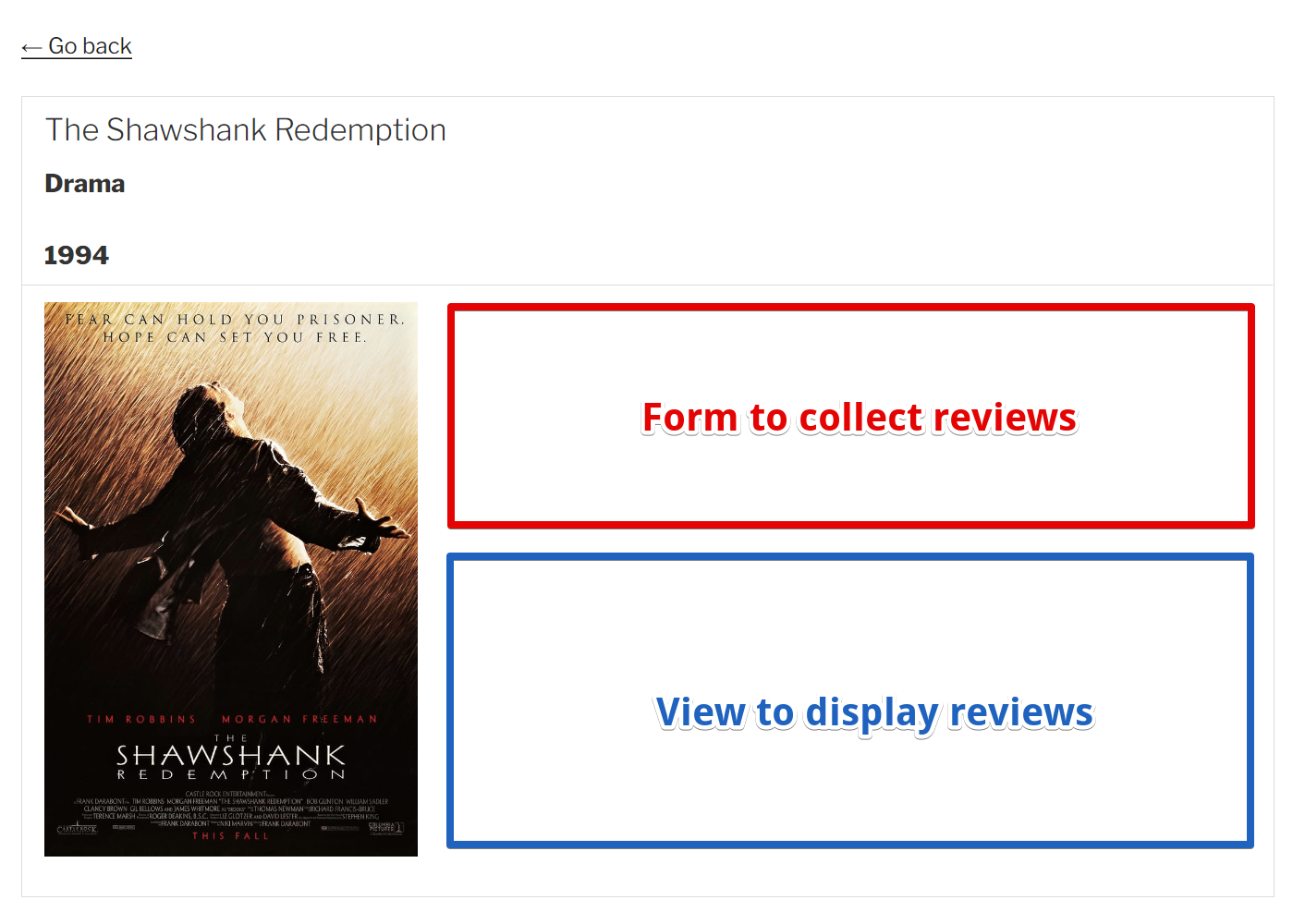The width and height of the screenshot is (1293, 924).
Task: Click the SHAWSHANK title lettering on poster
Action: tap(231, 756)
